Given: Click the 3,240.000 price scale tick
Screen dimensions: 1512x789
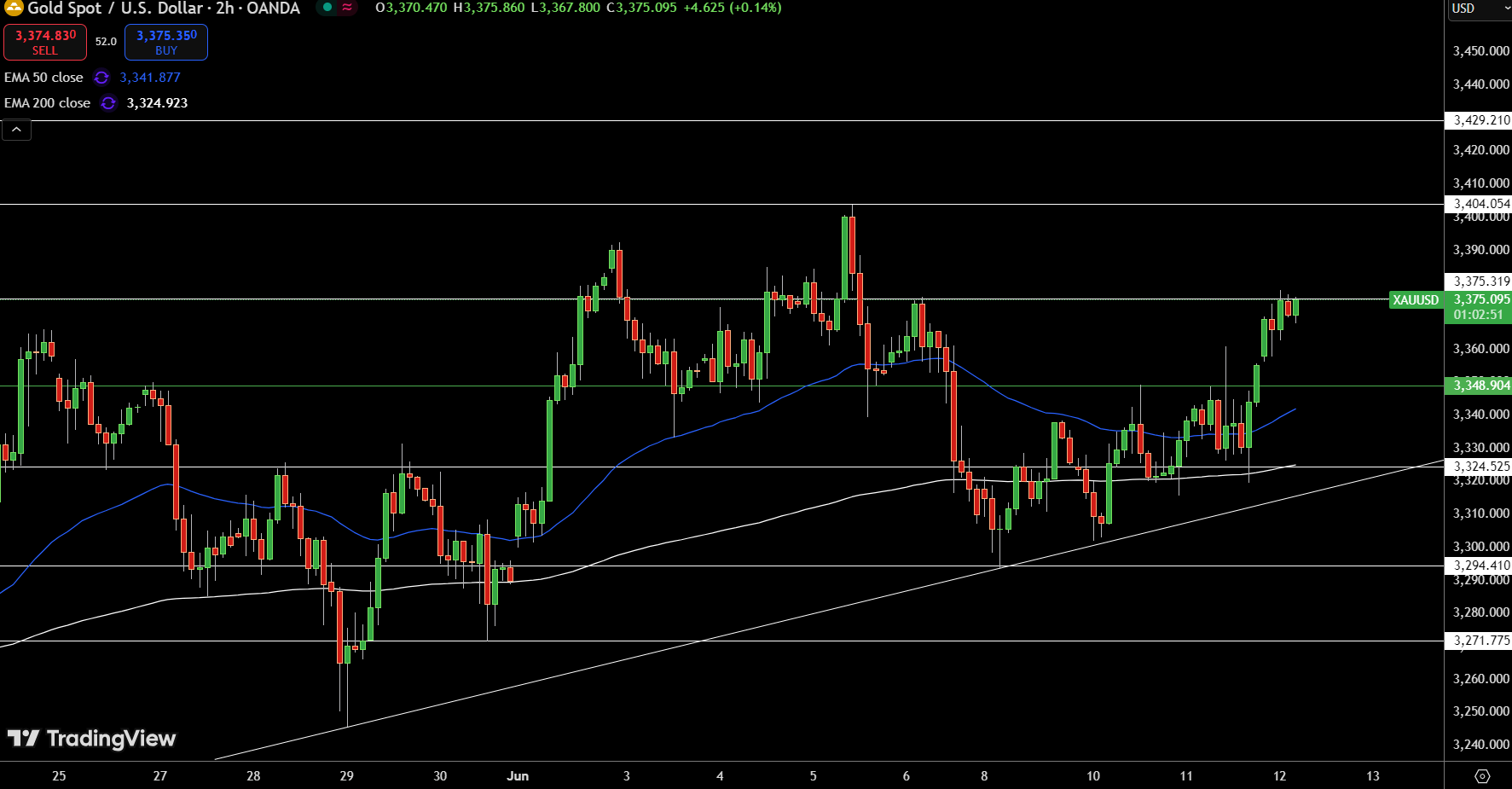Looking at the screenshot, I should coord(1481,745).
